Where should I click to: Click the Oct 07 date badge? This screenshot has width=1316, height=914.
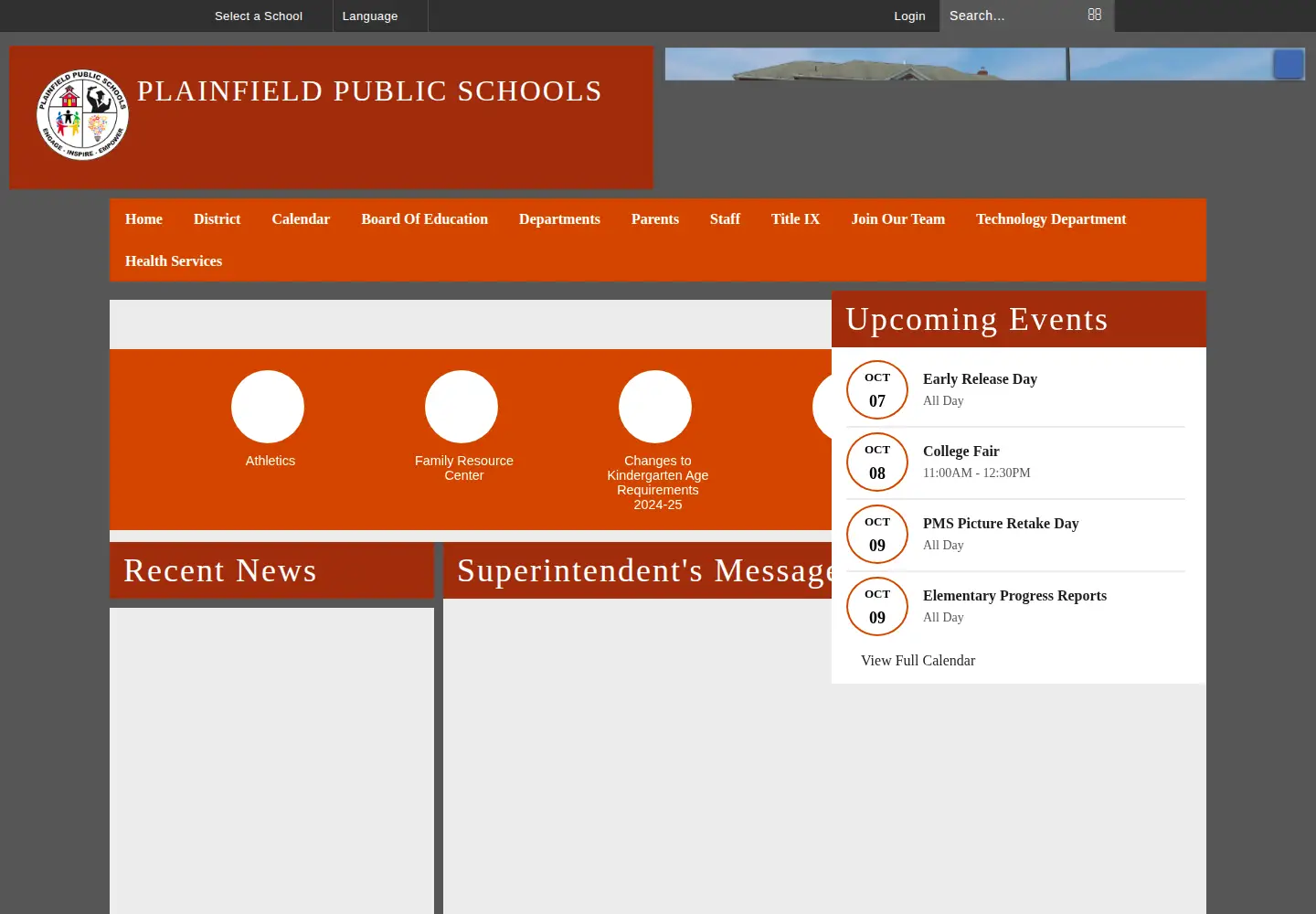[x=877, y=390]
